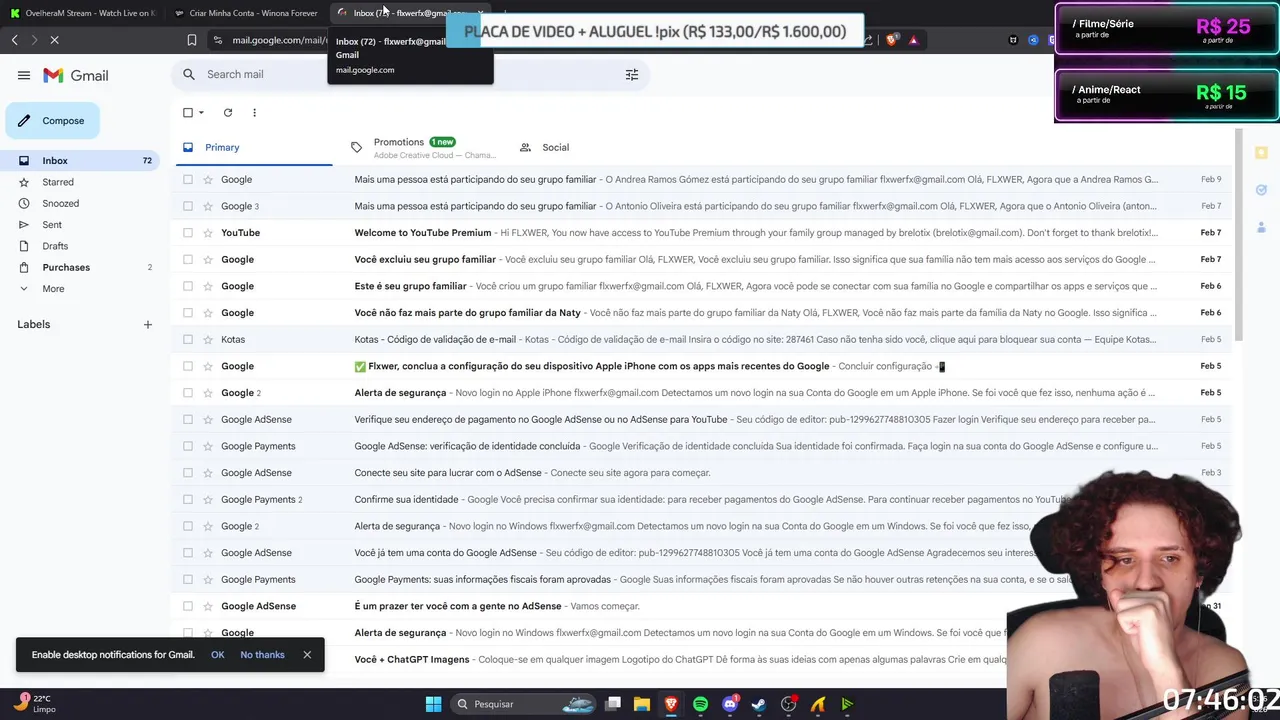This screenshot has height=720, width=1280.
Task: Switch to Criar Minha Conta browser tab
Action: pos(246,13)
